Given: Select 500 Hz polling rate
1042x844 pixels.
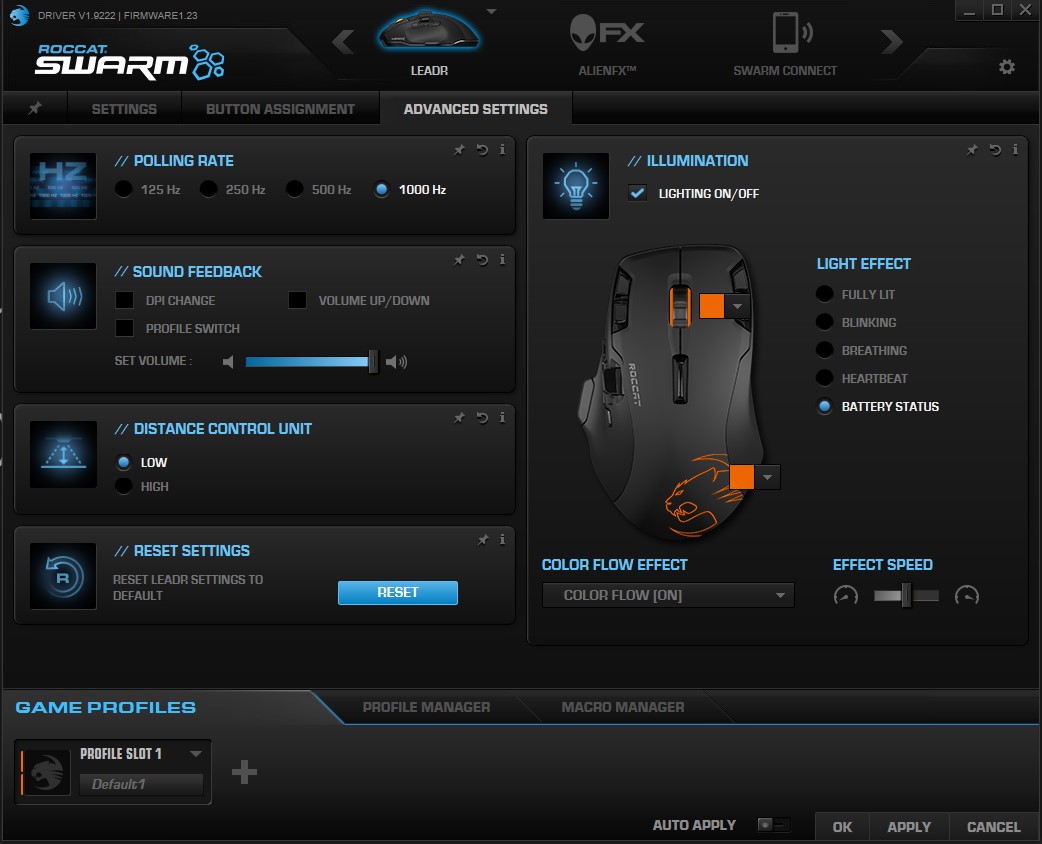Looking at the screenshot, I should tap(294, 189).
